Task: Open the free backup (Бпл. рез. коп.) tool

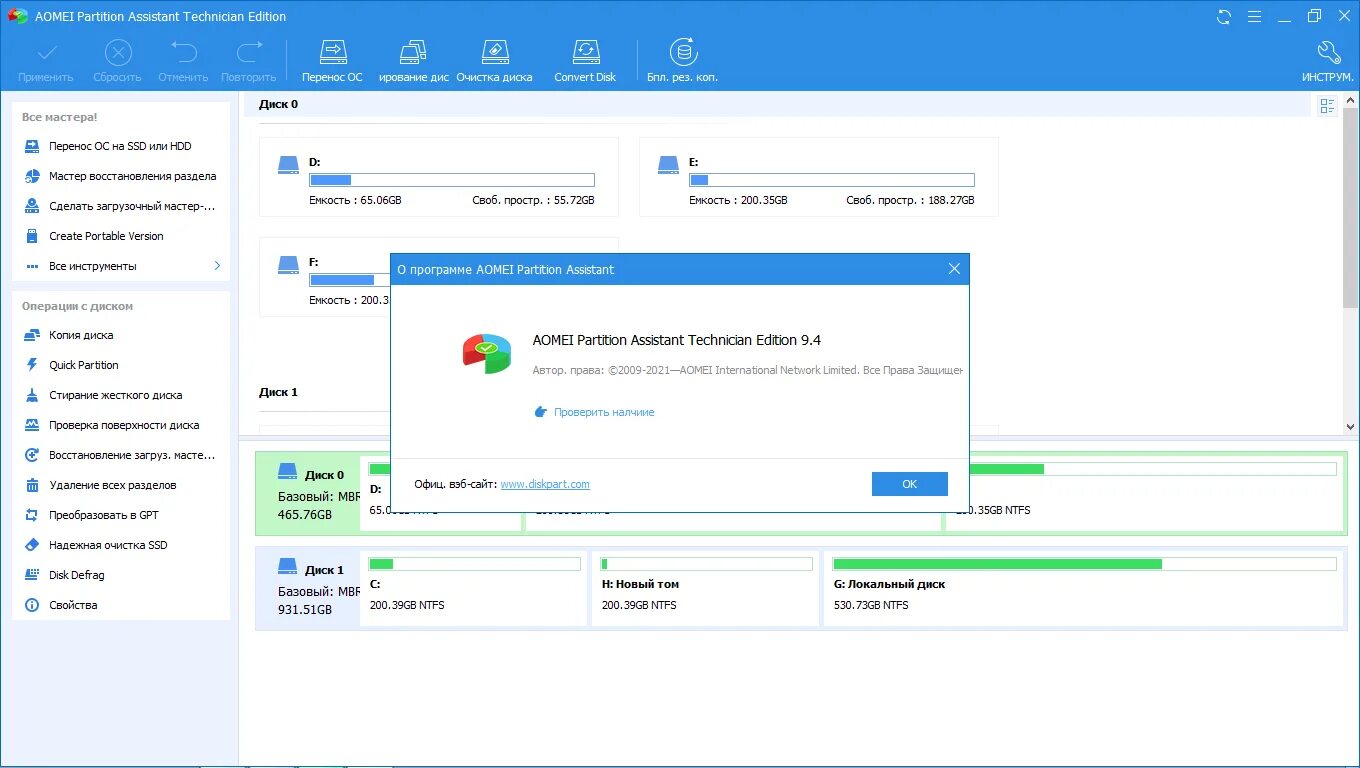Action: (x=683, y=60)
